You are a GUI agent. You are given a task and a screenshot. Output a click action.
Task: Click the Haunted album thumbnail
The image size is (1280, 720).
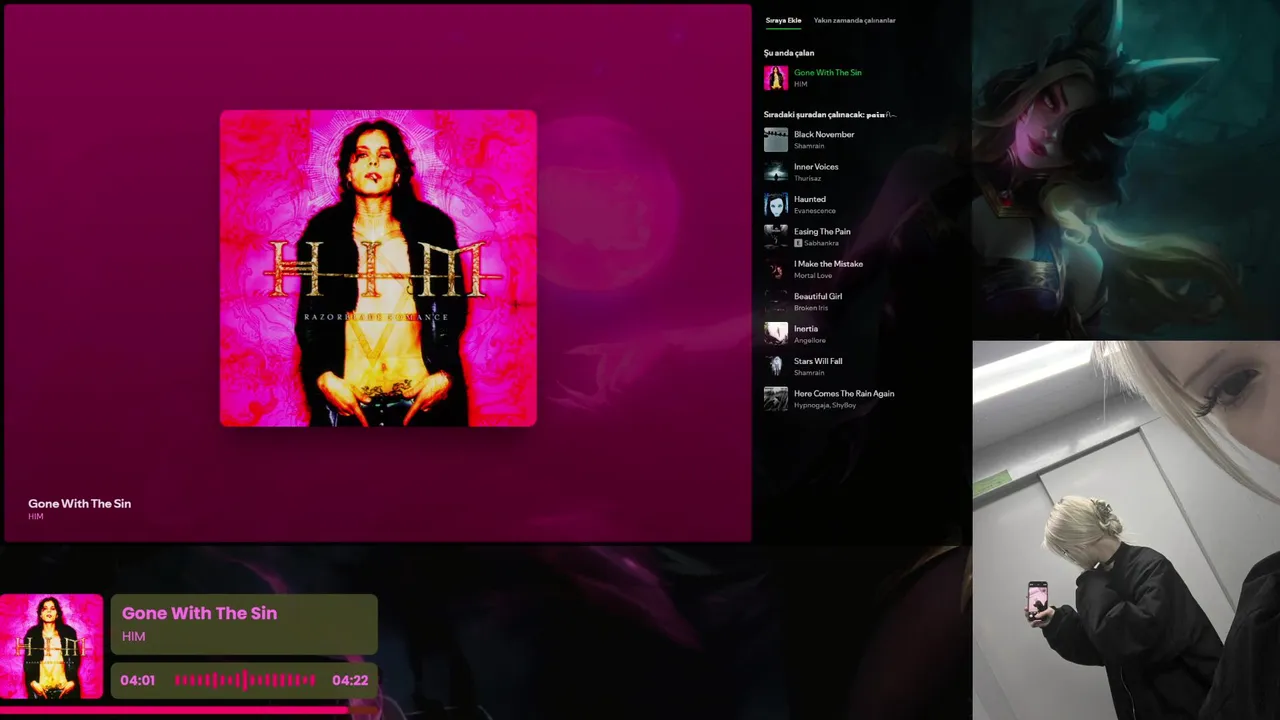[776, 205]
